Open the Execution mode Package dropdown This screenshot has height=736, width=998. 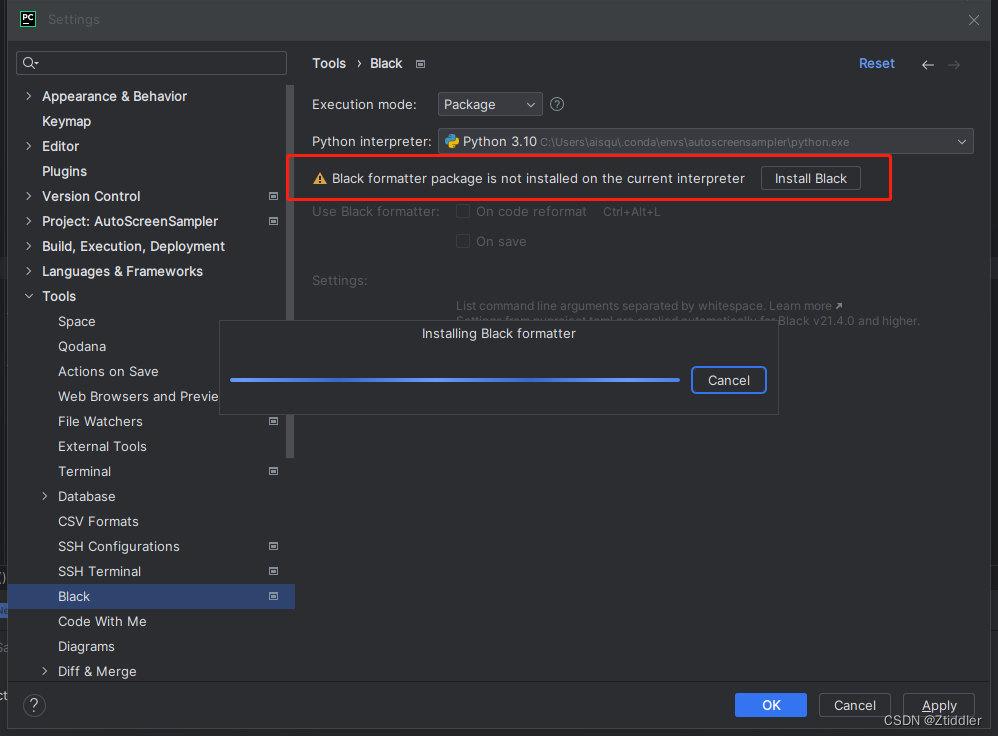(489, 104)
